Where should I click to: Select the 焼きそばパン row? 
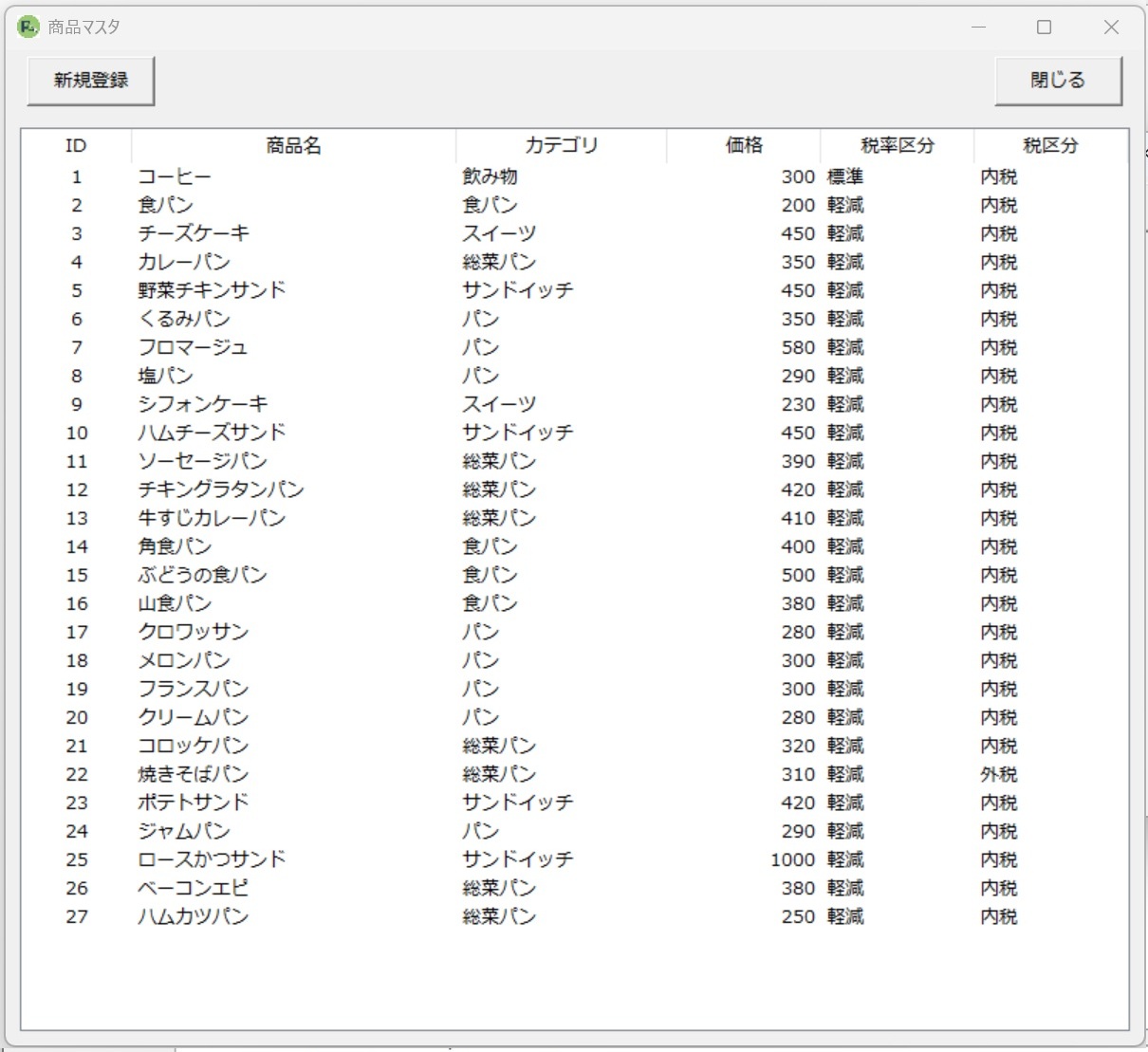194,775
